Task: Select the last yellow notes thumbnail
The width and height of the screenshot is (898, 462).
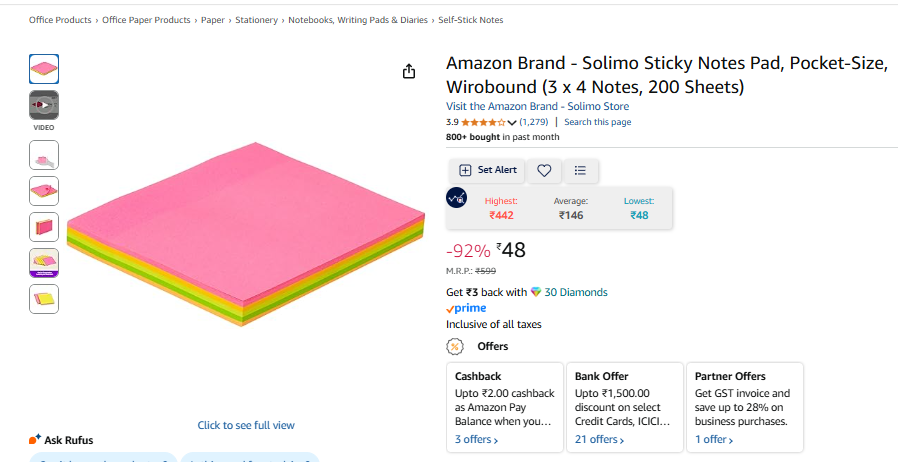Action: 44,298
